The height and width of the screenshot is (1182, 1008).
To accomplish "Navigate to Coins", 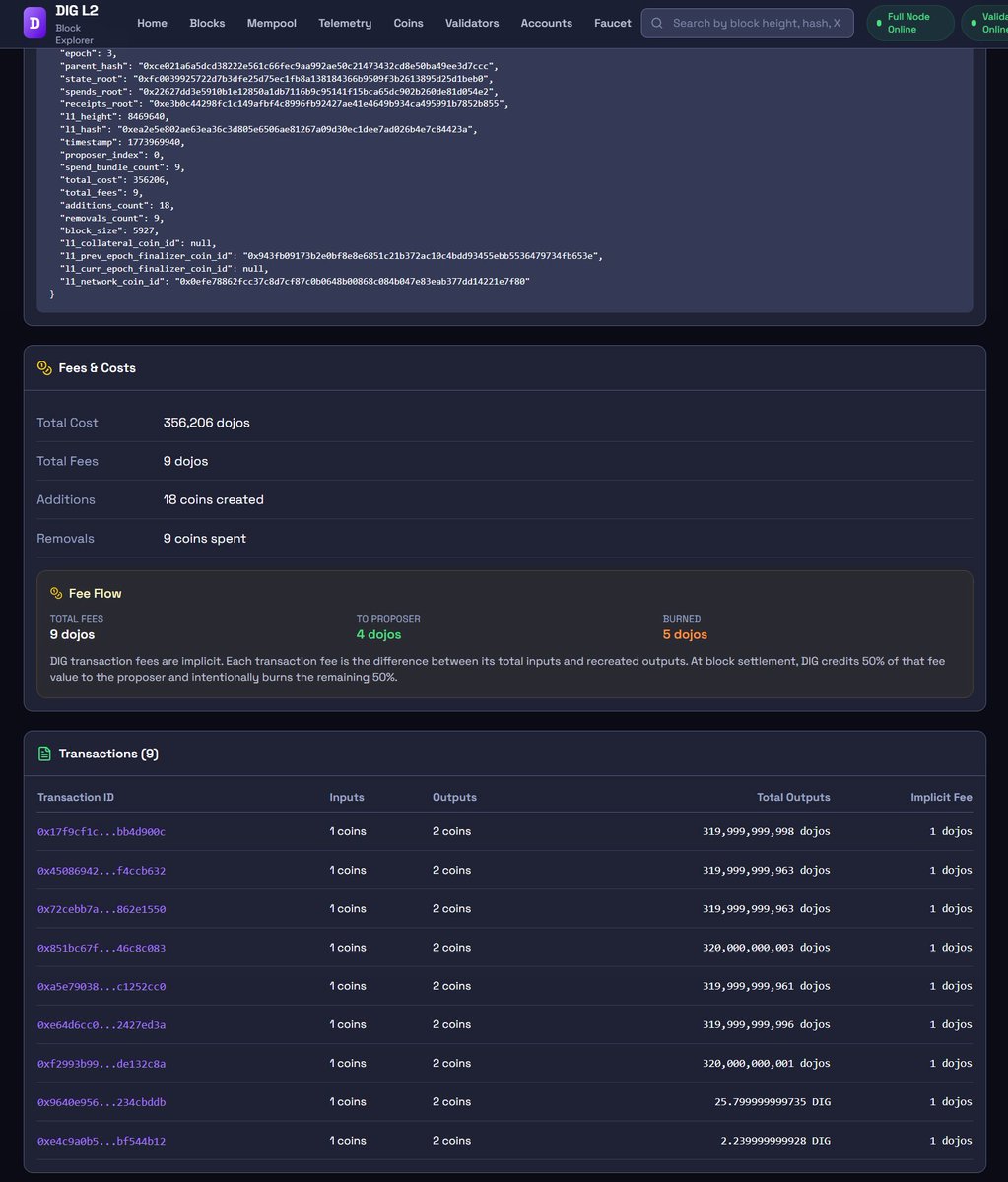I will pos(409,23).
